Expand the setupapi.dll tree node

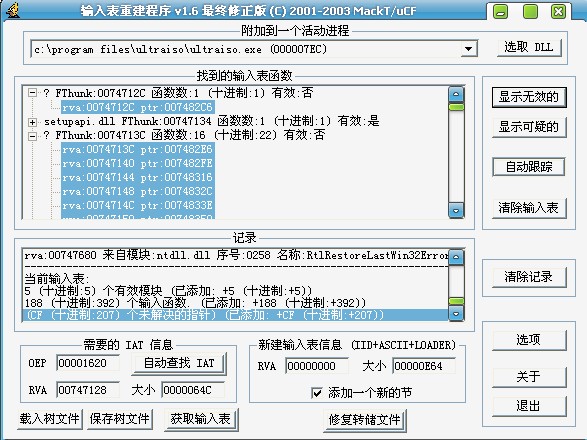[33, 122]
